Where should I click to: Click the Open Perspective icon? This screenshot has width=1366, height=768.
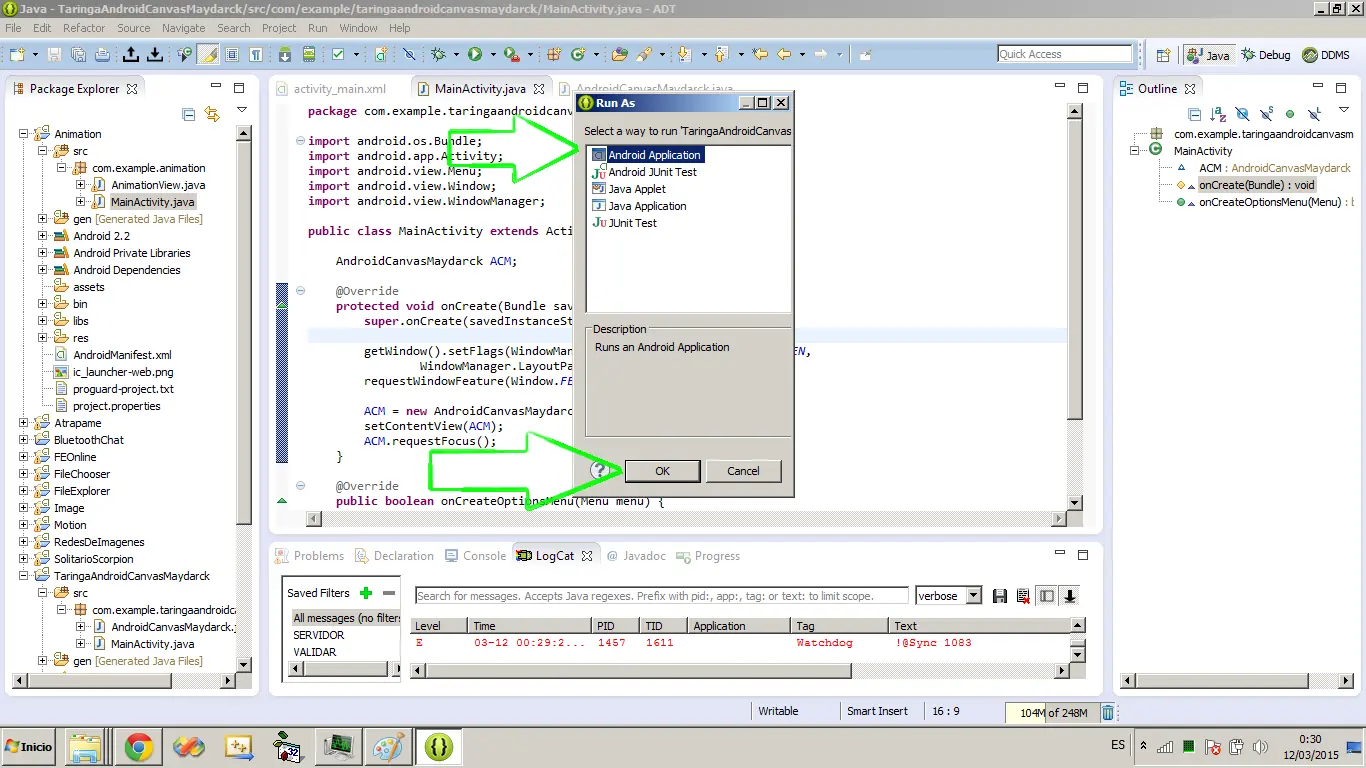tap(1163, 55)
